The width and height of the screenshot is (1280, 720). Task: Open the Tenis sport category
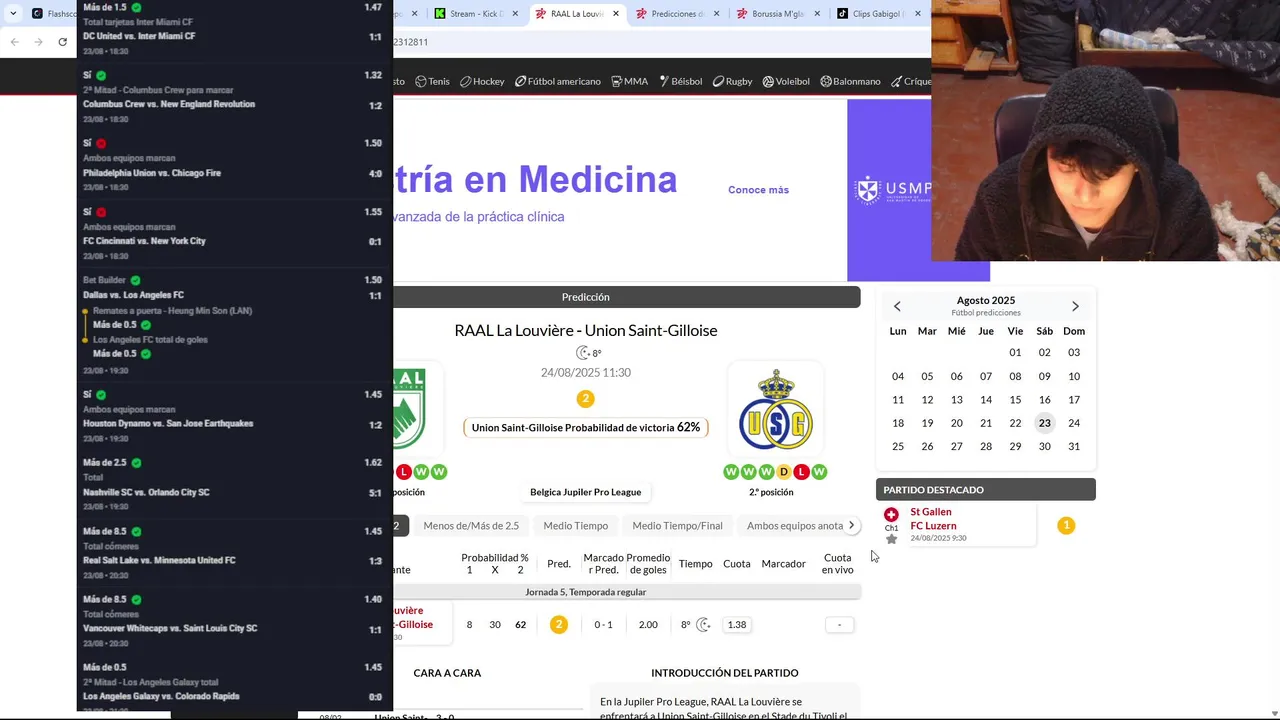click(432, 81)
